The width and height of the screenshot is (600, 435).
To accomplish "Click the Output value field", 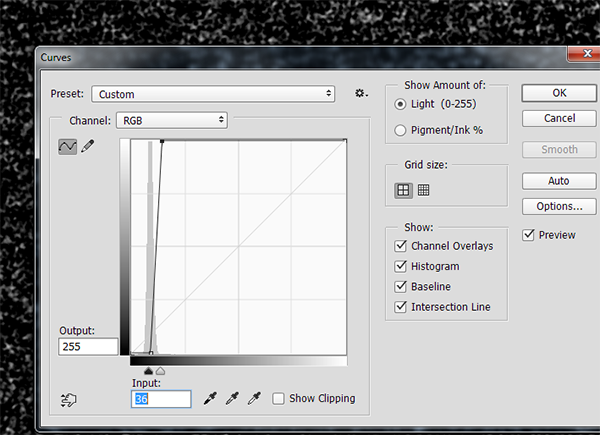I will pos(88,347).
